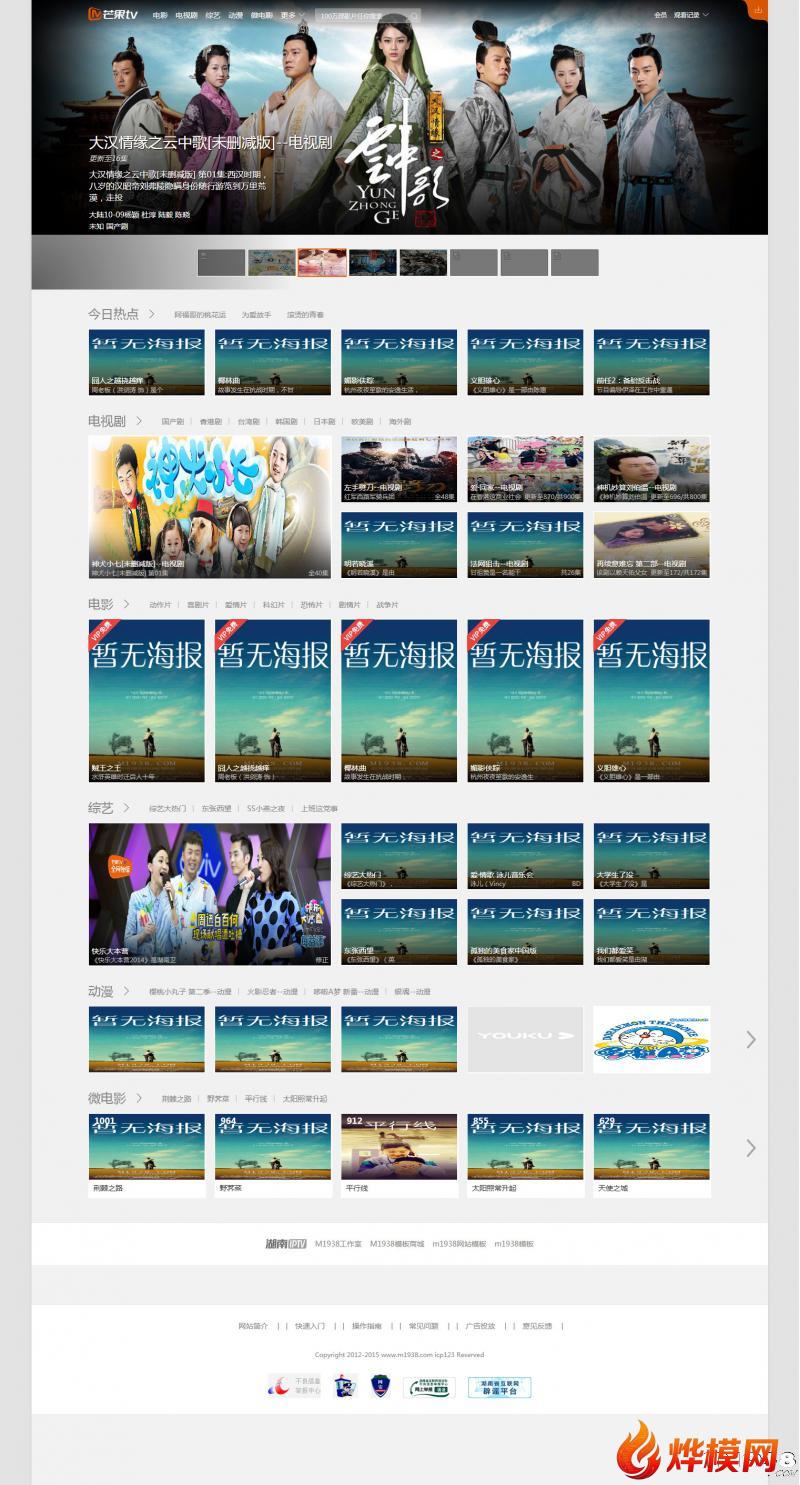The width and height of the screenshot is (800, 1485).
Task: Click the 网站简介 footer link
Action: click(253, 1326)
